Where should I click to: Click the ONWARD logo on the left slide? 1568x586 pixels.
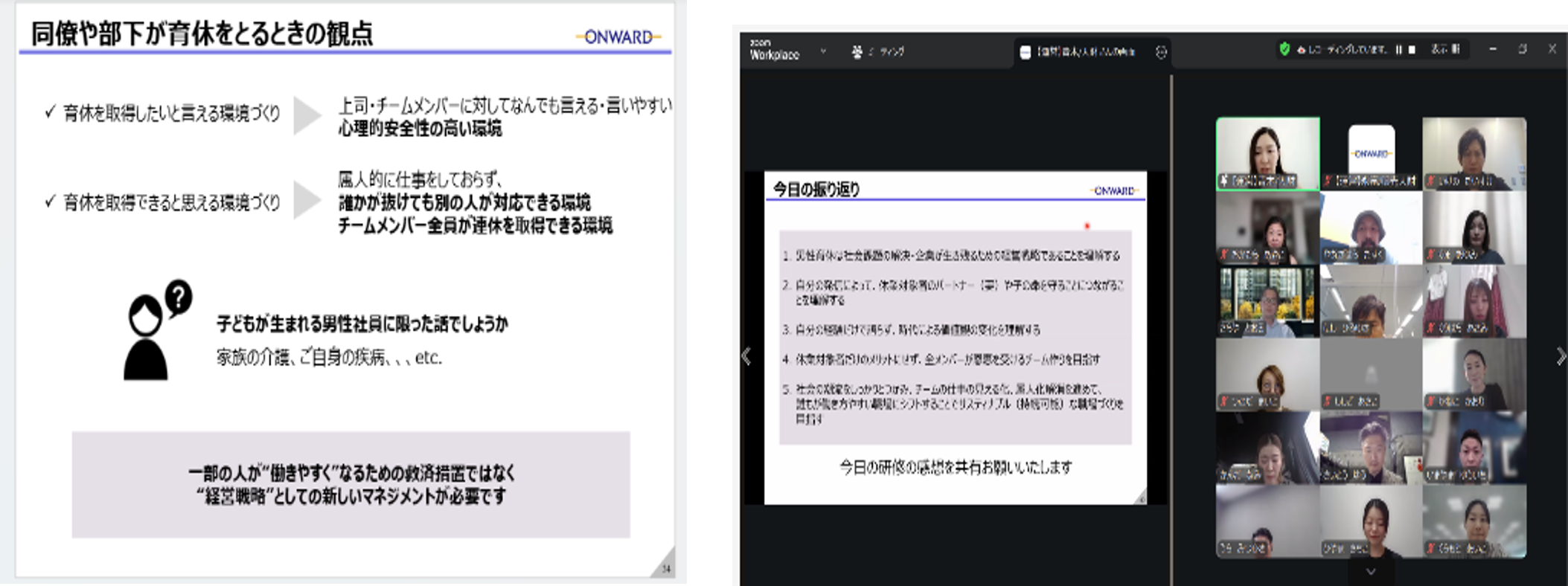point(618,37)
